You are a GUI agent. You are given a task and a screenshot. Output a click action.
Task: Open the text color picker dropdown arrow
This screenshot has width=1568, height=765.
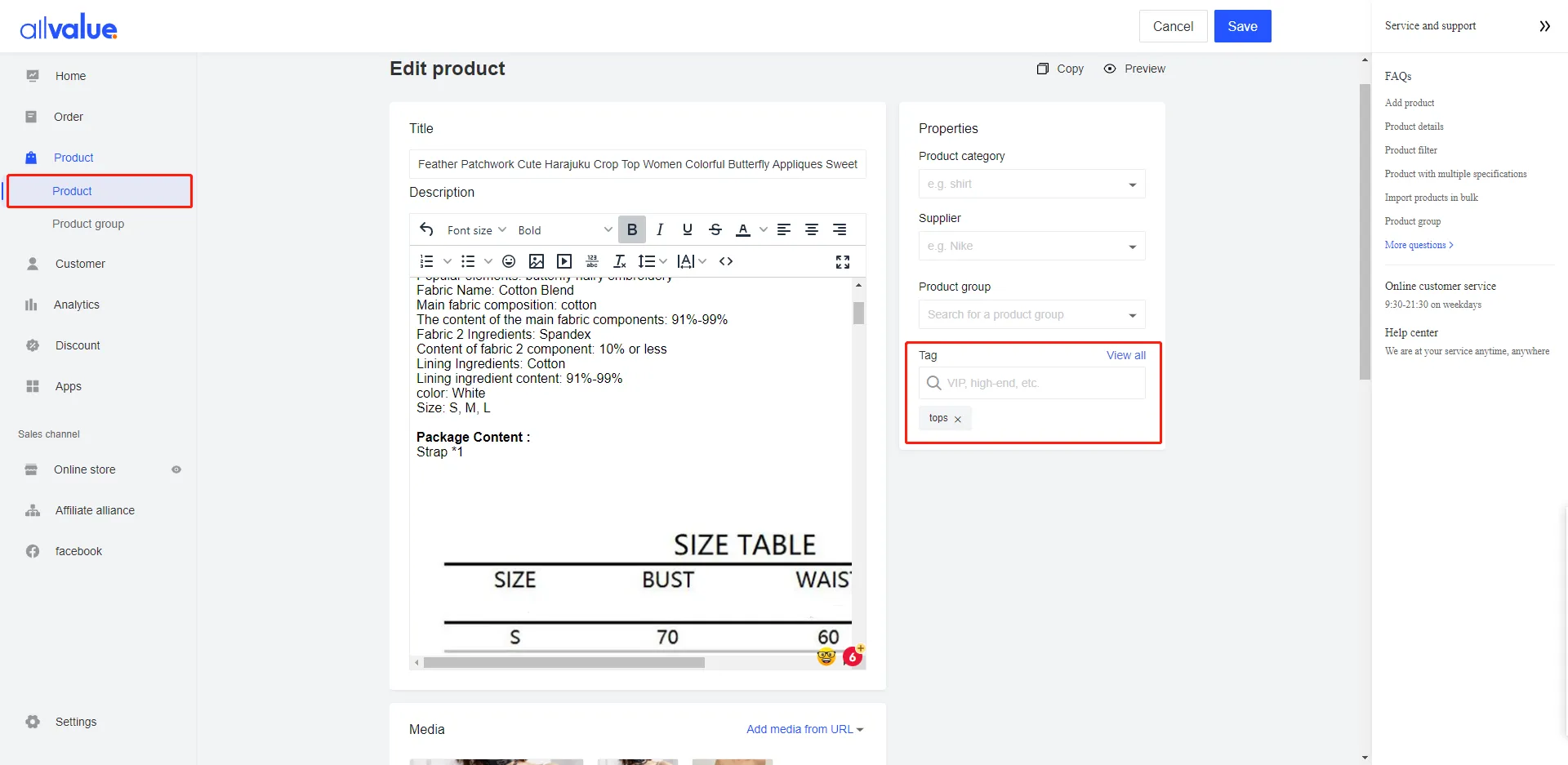[763, 229]
